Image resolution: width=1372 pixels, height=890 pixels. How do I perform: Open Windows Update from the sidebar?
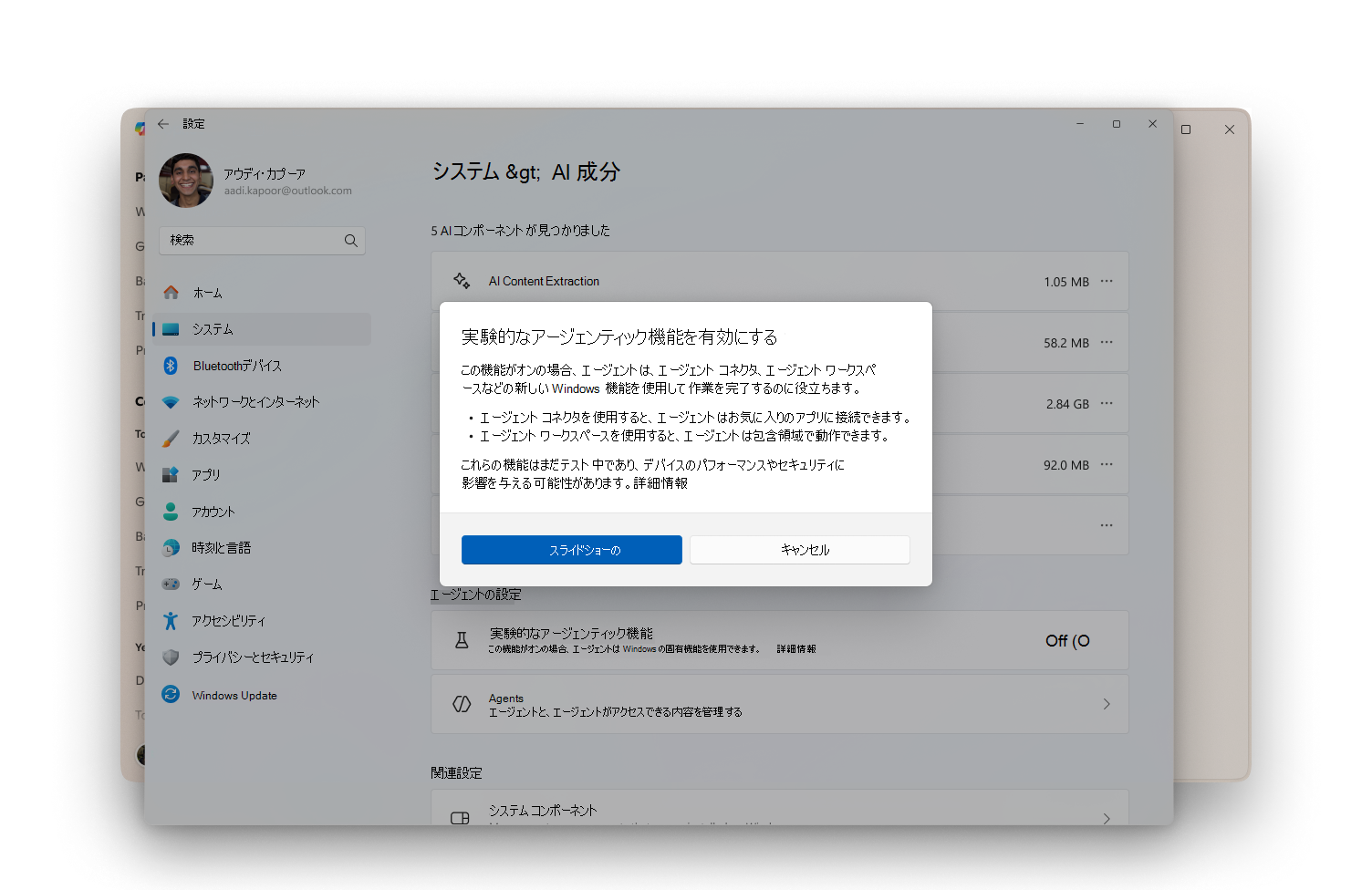point(261,695)
